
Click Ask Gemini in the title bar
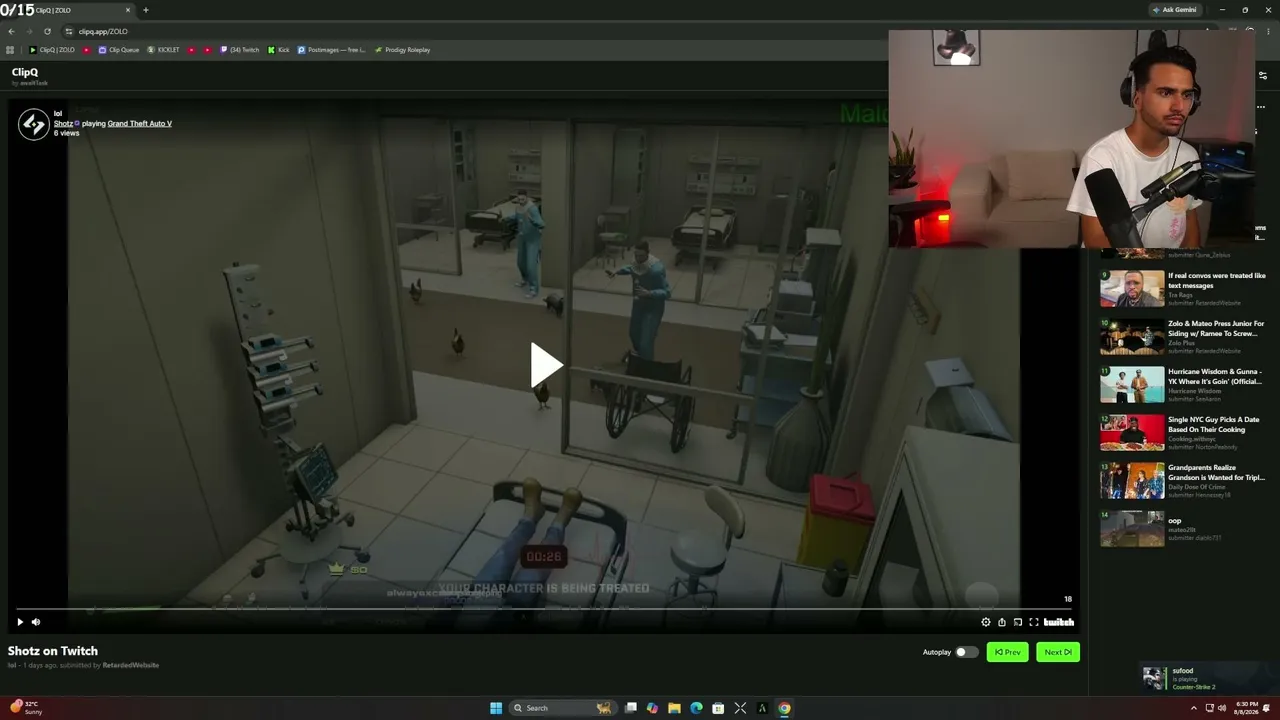tap(1174, 10)
